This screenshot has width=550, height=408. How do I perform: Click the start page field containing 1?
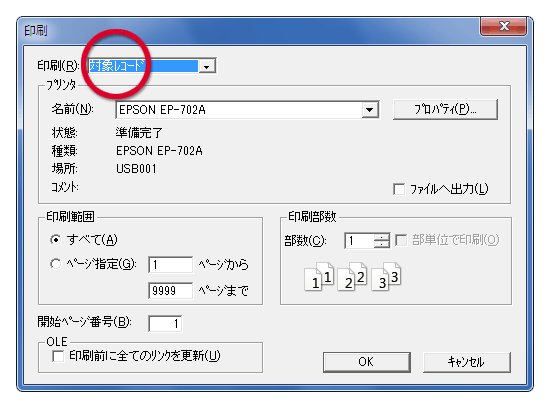(170, 264)
